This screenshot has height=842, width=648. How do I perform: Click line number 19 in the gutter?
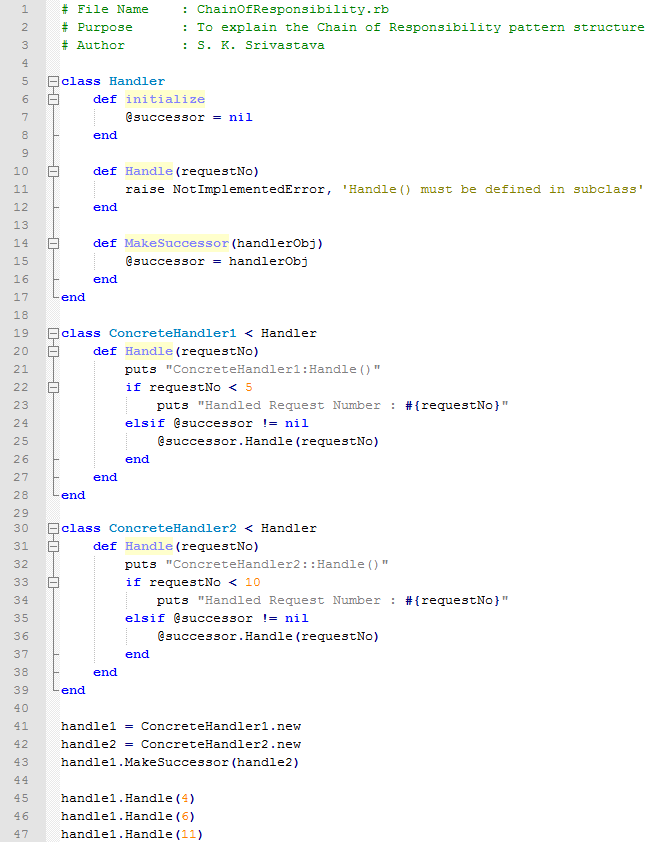pos(21,333)
